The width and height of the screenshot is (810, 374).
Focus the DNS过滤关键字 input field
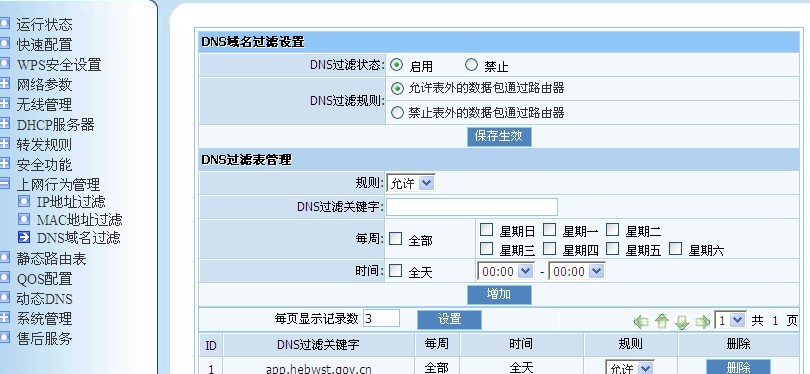point(472,207)
